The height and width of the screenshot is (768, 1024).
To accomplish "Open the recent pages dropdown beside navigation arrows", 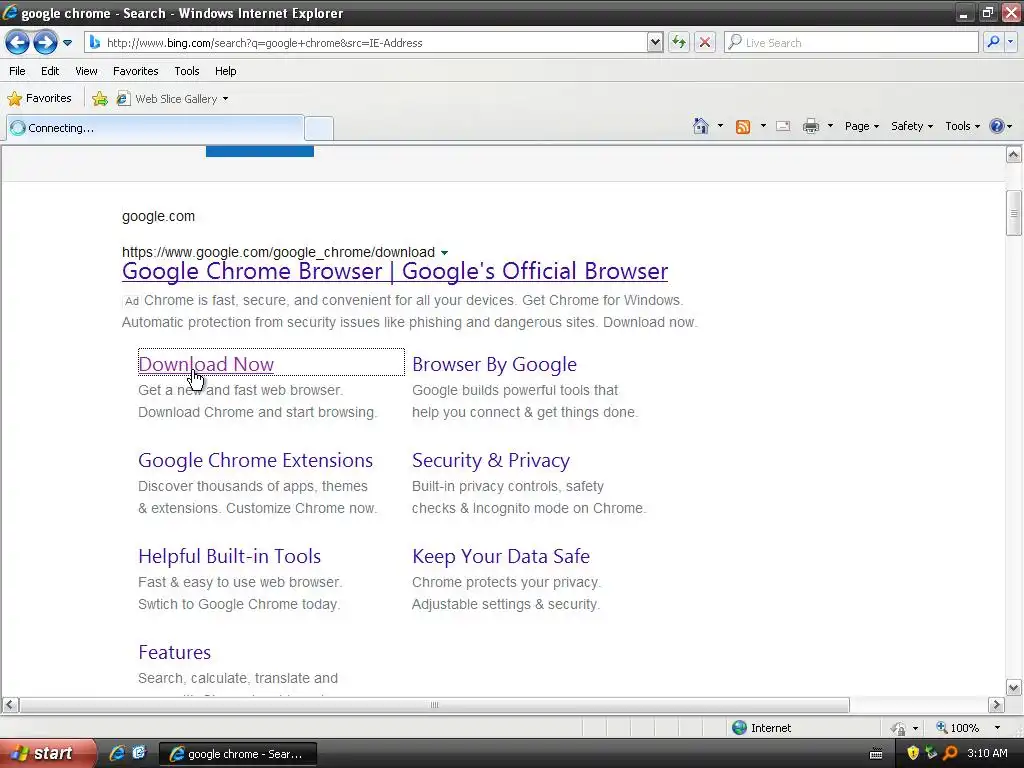I will (x=67, y=43).
